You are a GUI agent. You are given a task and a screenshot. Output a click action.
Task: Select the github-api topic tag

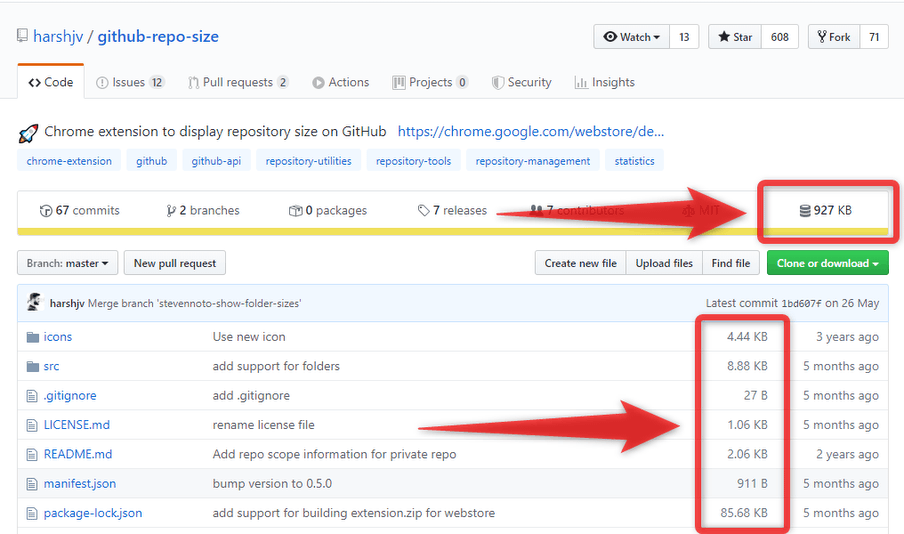(x=216, y=161)
